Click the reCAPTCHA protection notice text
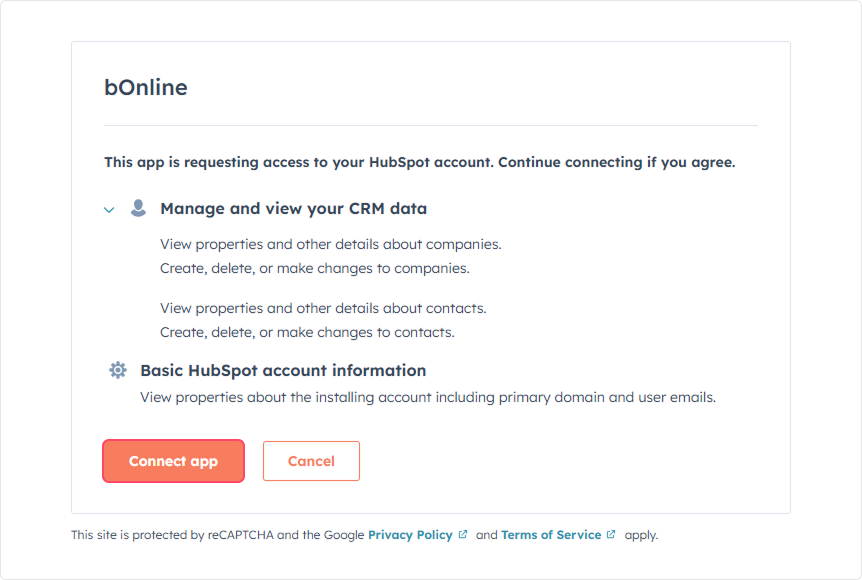 pyautogui.click(x=217, y=535)
